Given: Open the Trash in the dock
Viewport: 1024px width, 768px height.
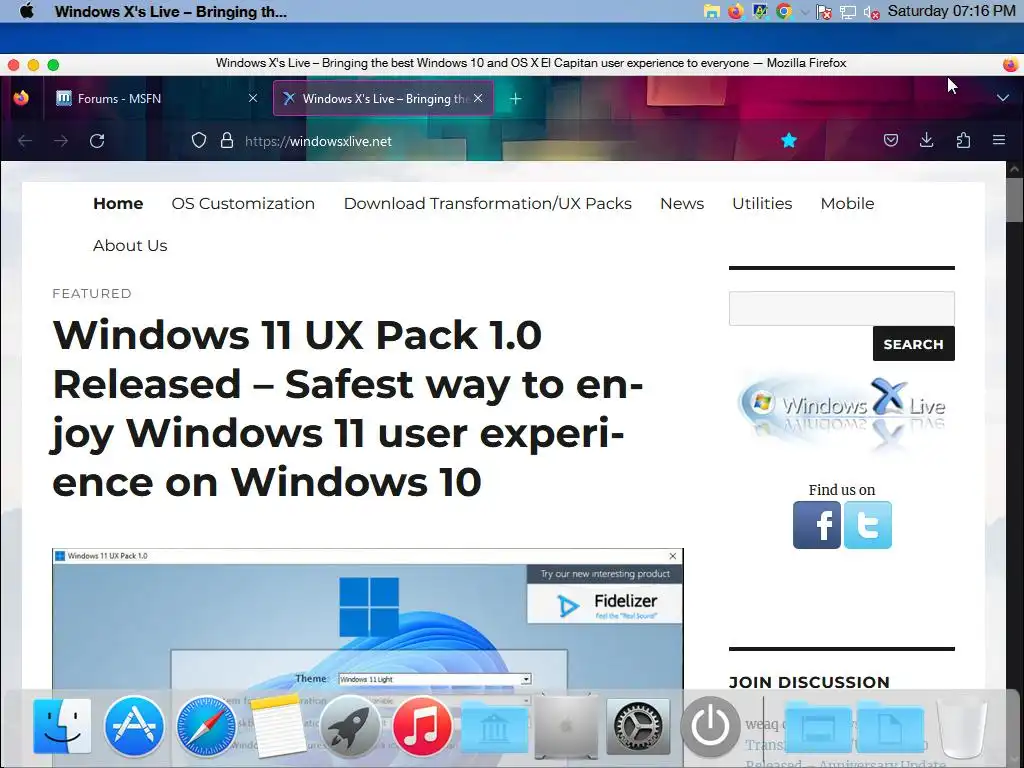Looking at the screenshot, I should (x=962, y=726).
